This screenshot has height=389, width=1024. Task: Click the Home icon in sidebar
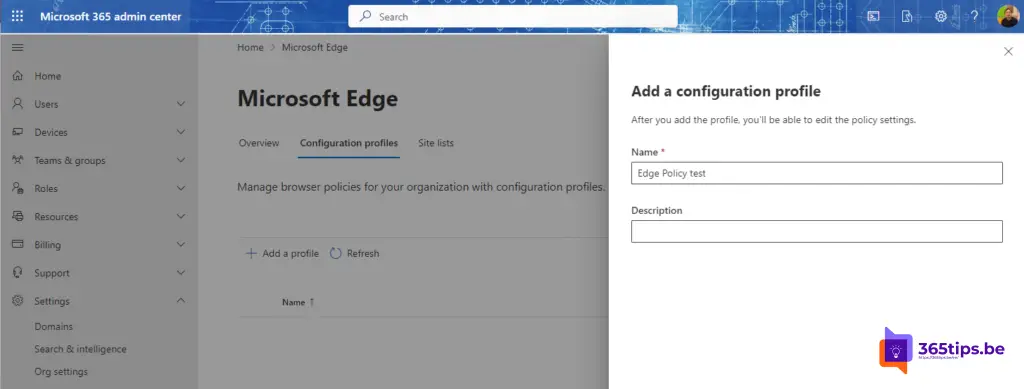18,76
